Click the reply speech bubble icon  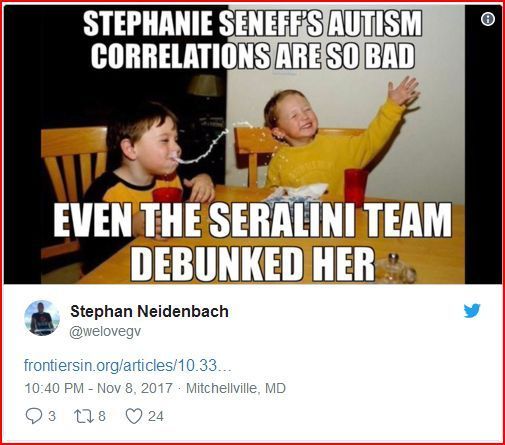coord(34,416)
